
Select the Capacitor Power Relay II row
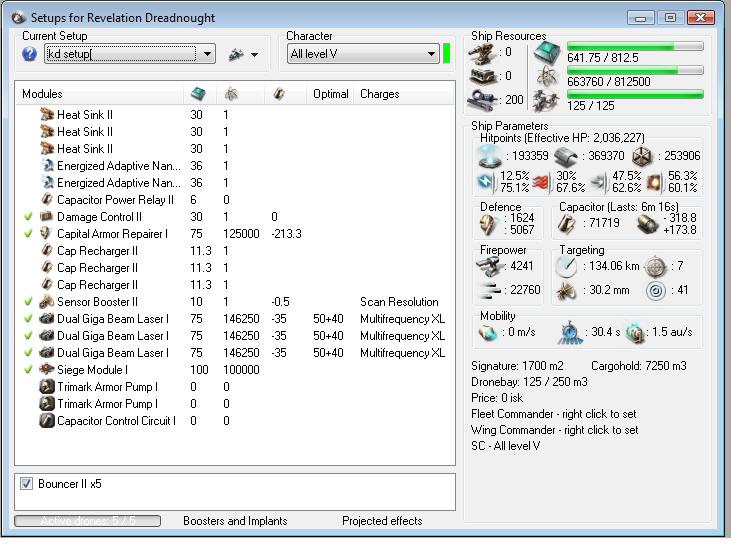(235, 200)
